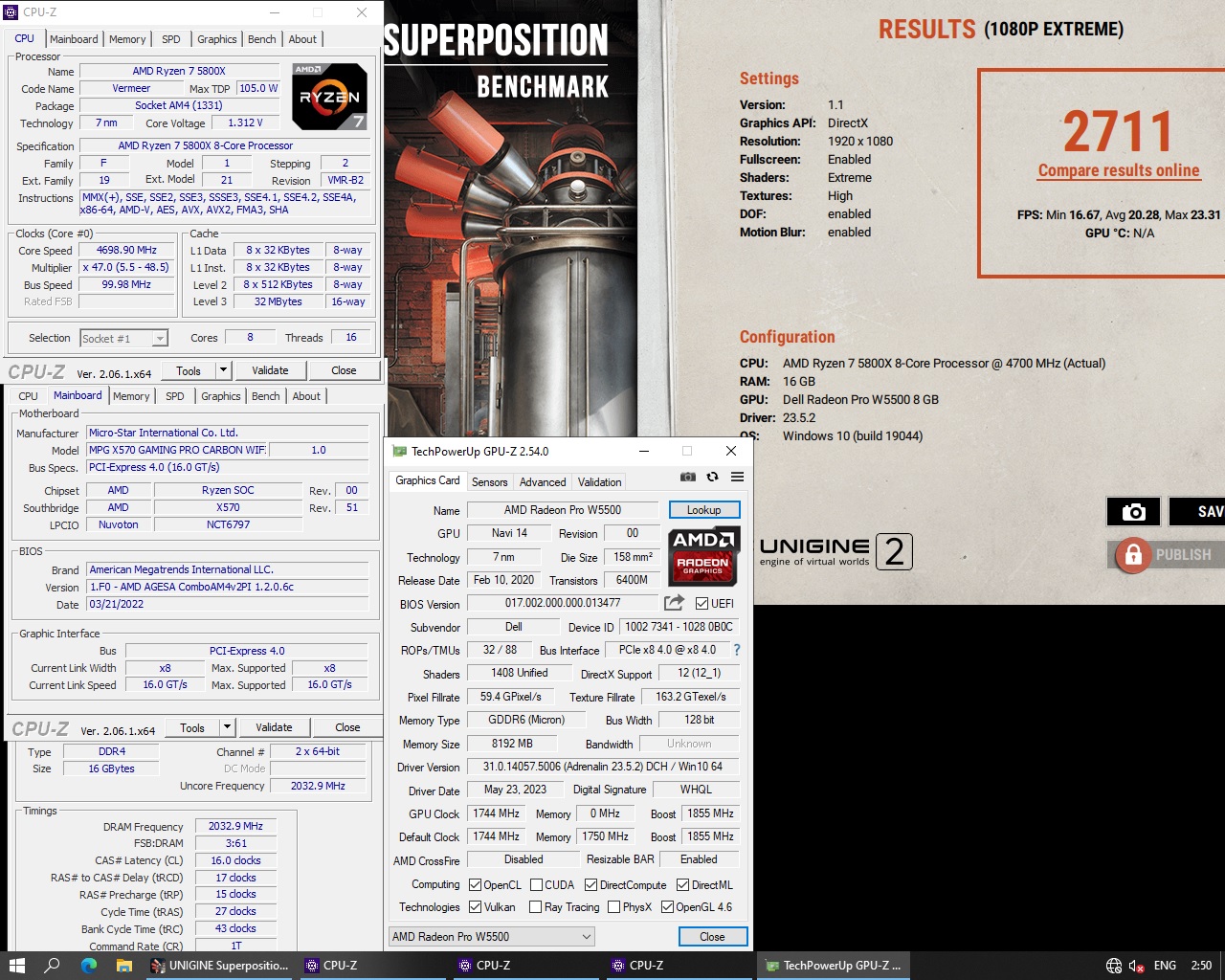The image size is (1225, 980).
Task: Open File Explorer from the taskbar
Action: (x=124, y=966)
